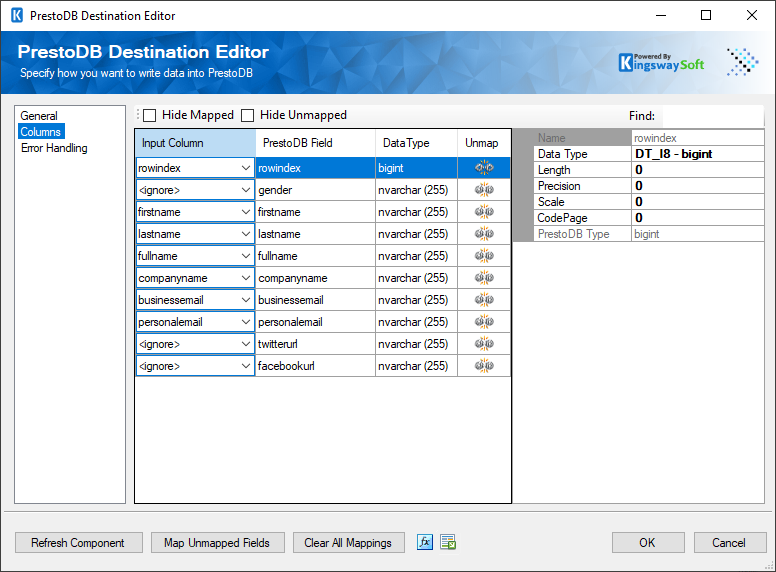Image resolution: width=776 pixels, height=572 pixels.
Task: Select the gender PrestoDB field cell
Action: [315, 190]
